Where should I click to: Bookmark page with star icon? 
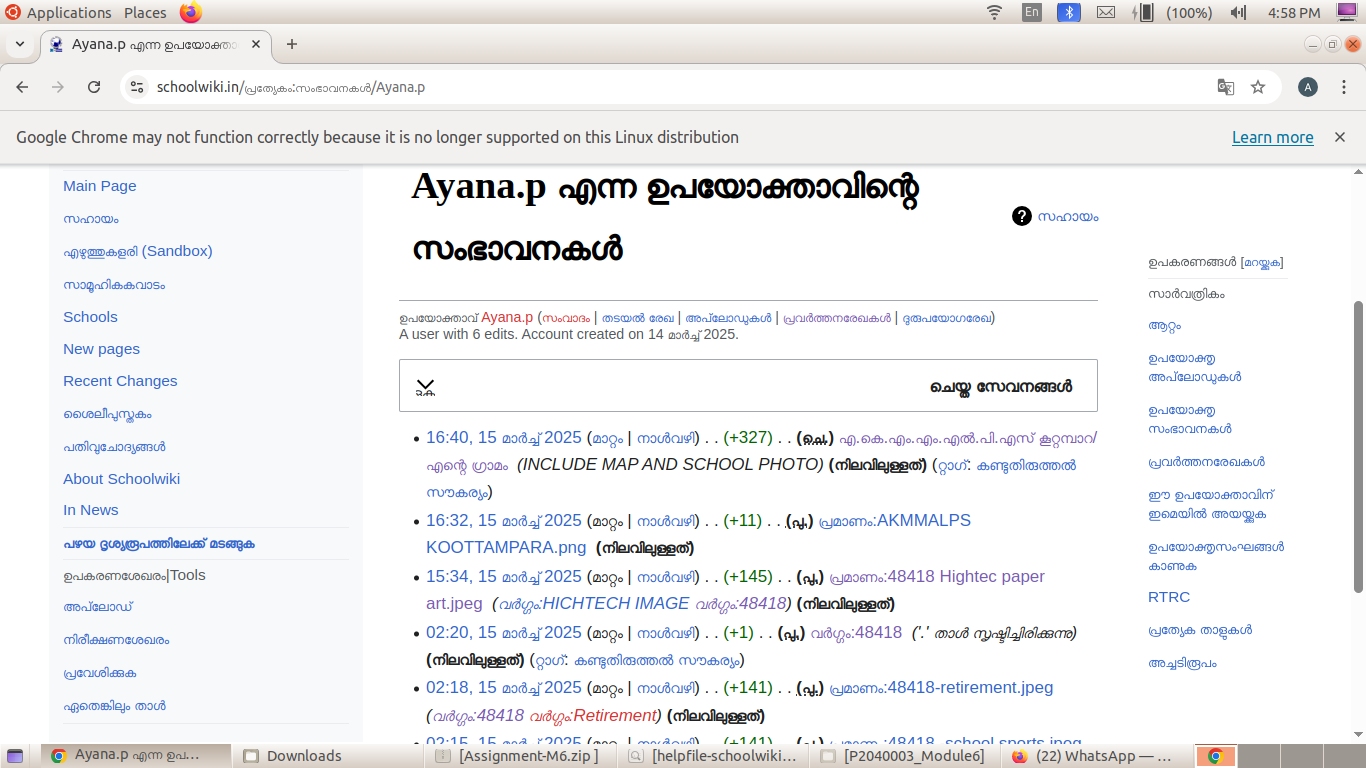tap(1258, 87)
